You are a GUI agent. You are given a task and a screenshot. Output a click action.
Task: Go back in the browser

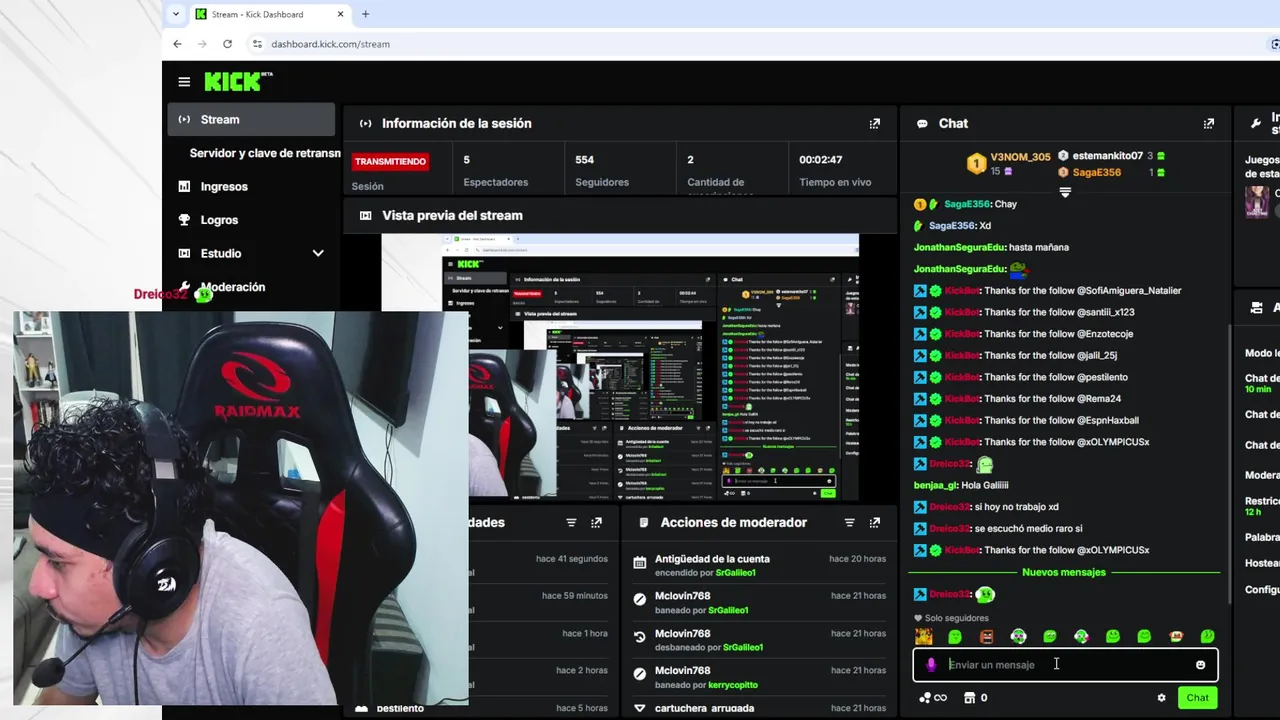(x=177, y=44)
